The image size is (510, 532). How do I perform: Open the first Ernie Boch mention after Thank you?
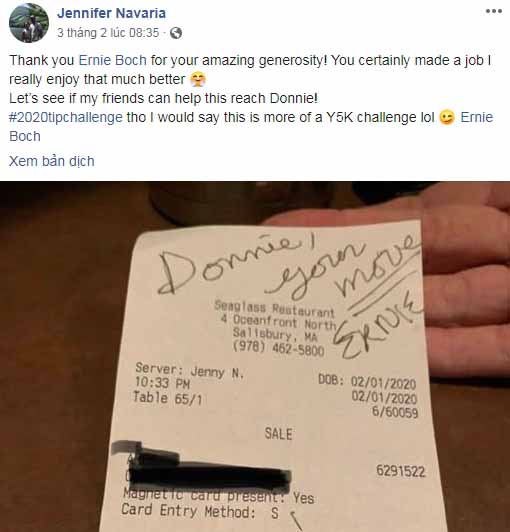point(113,60)
